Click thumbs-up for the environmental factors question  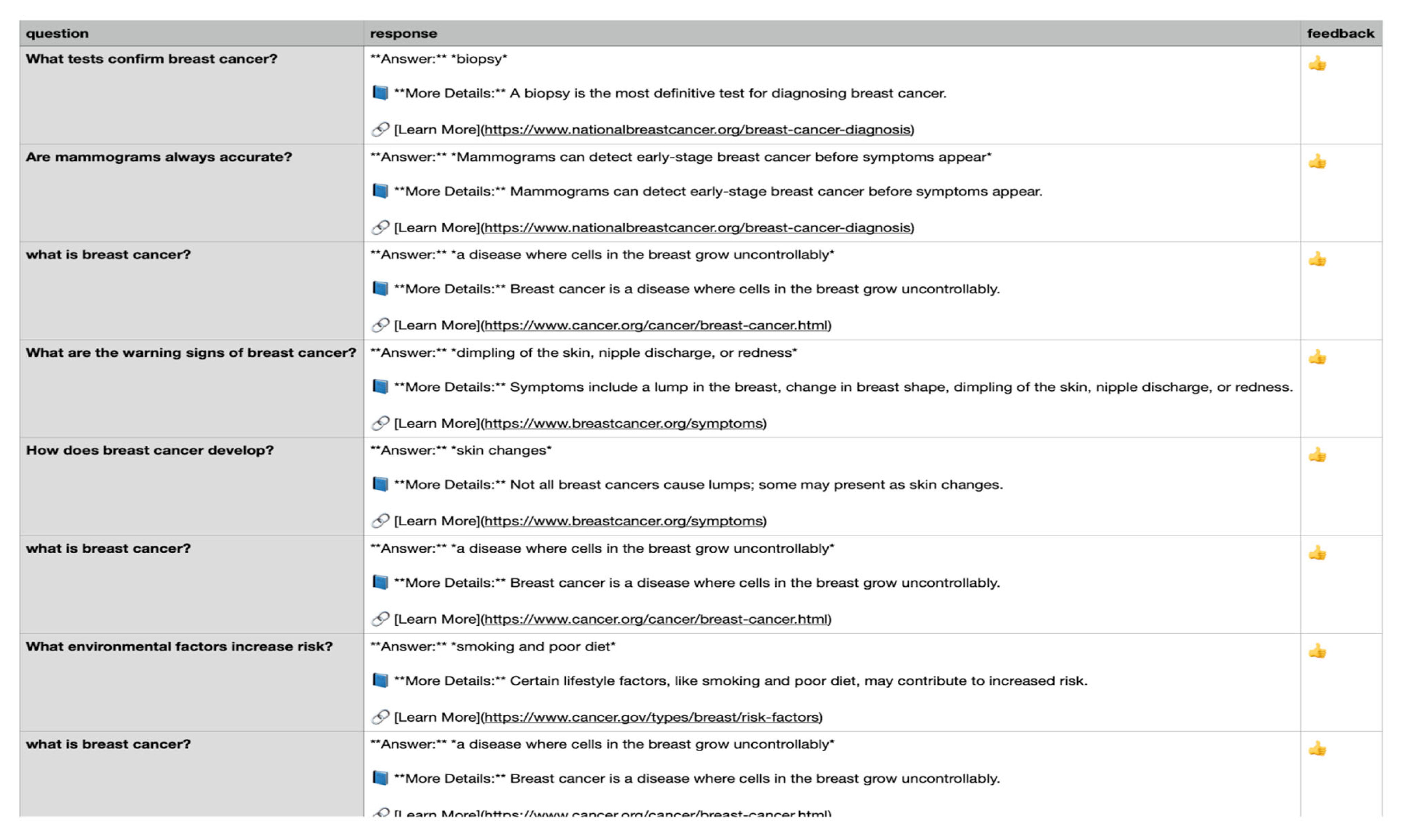pos(1317,651)
